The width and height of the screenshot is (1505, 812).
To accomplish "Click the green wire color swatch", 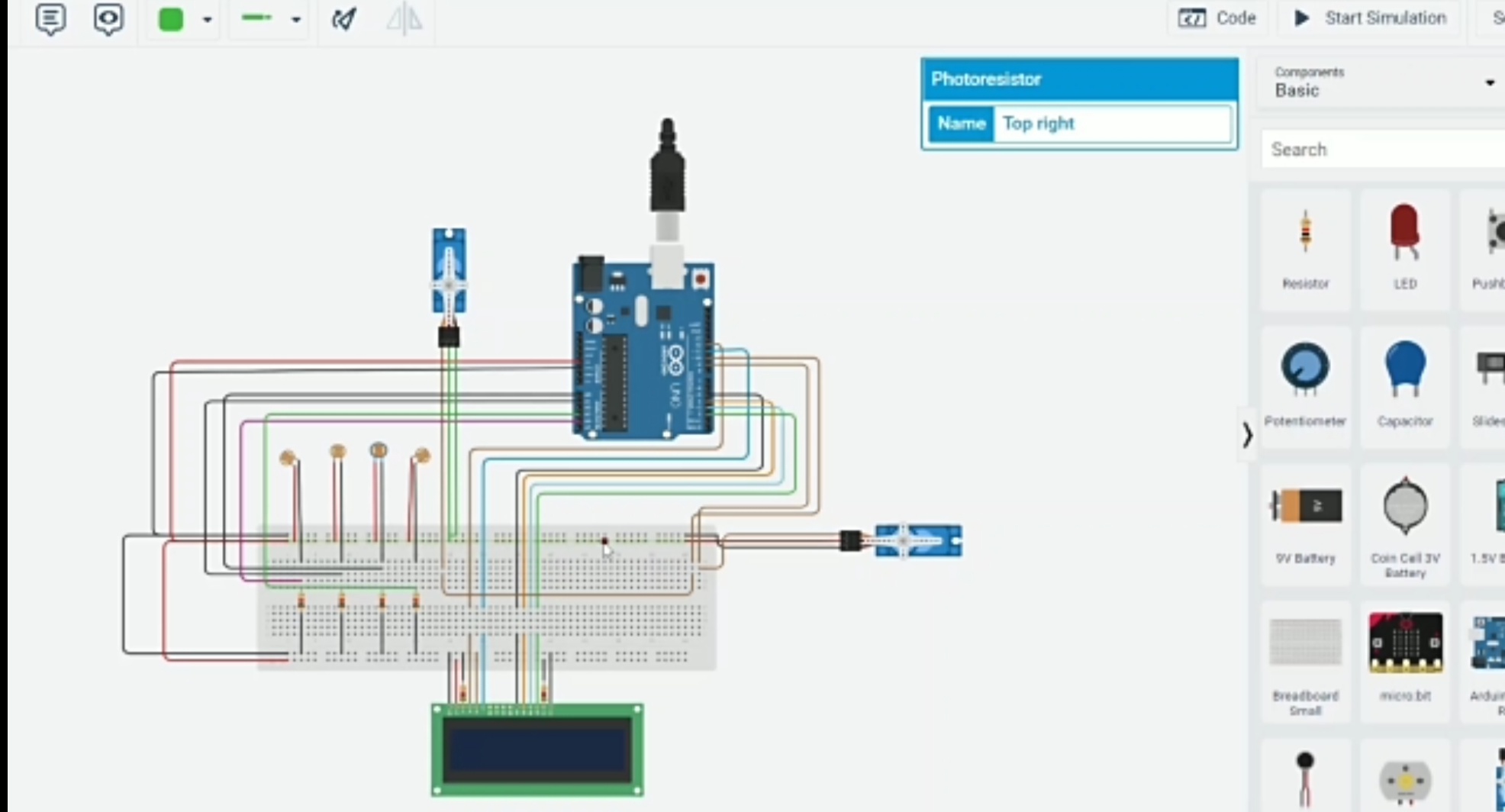I will tap(171, 19).
